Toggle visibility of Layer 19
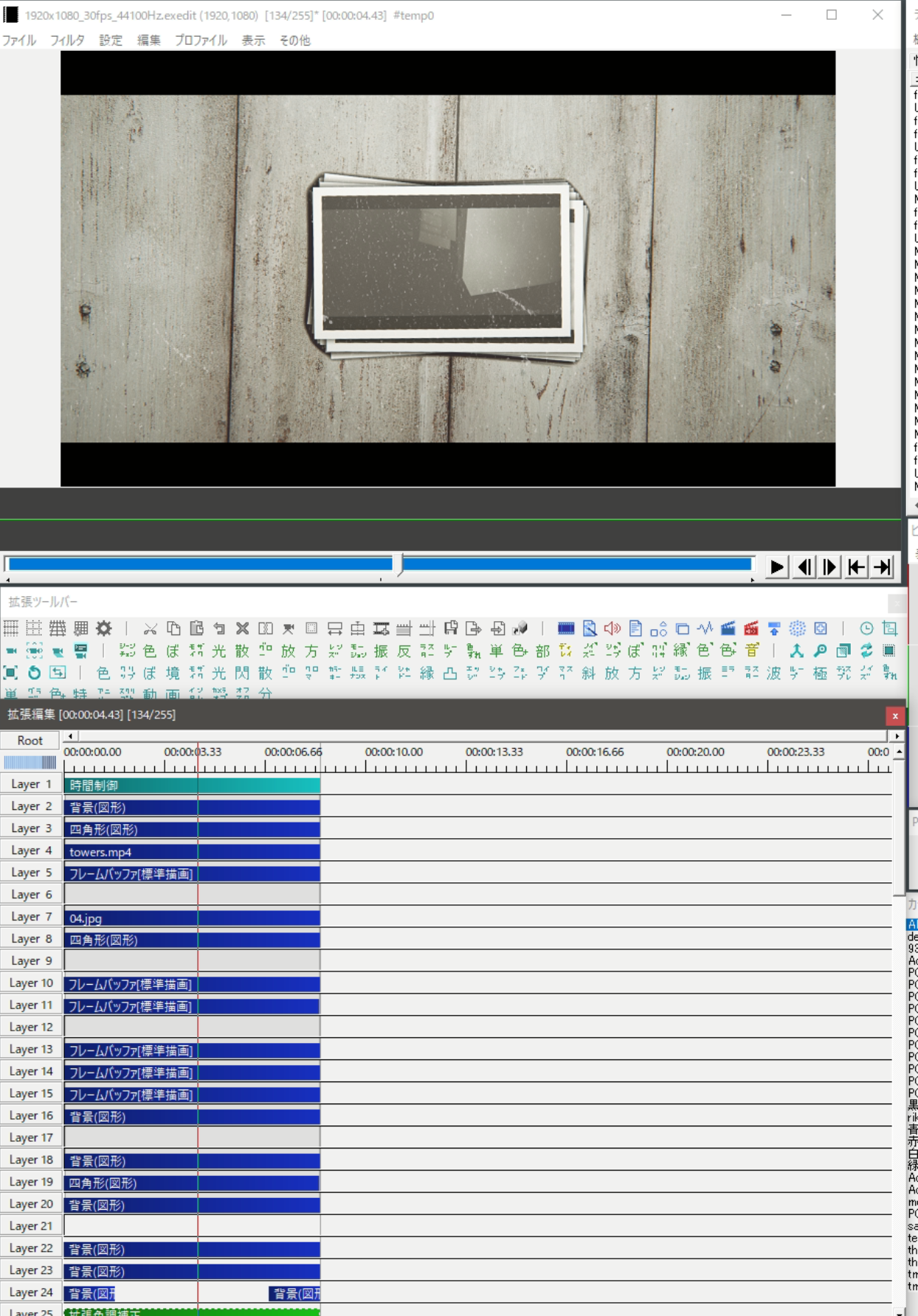Image resolution: width=918 pixels, height=1316 pixels. [x=31, y=1182]
